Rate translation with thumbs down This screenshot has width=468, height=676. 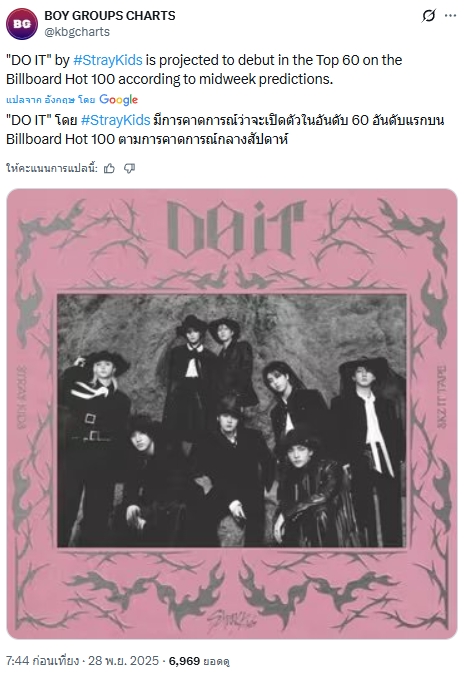coord(129,168)
